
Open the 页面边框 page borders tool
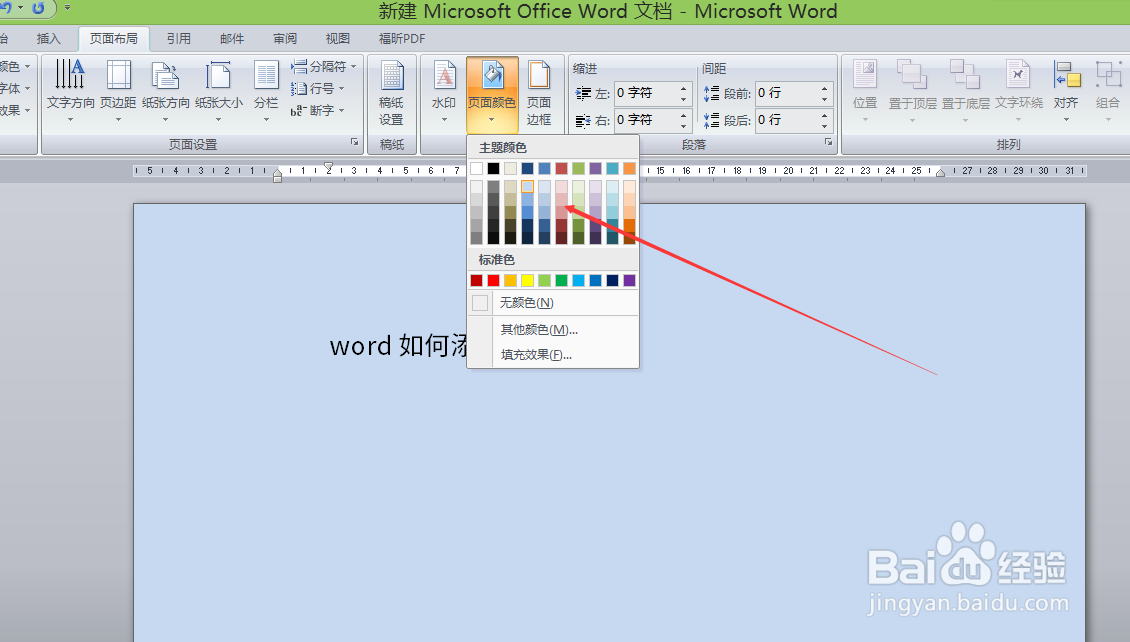(x=539, y=94)
